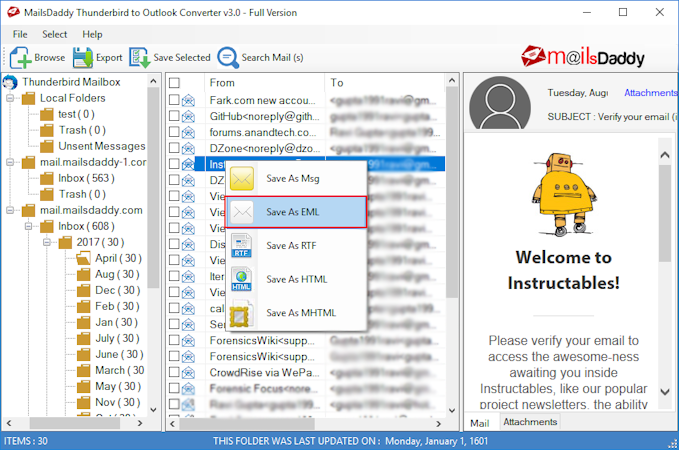679x450 pixels.
Task: Sort the list by the To column
Action: point(385,83)
